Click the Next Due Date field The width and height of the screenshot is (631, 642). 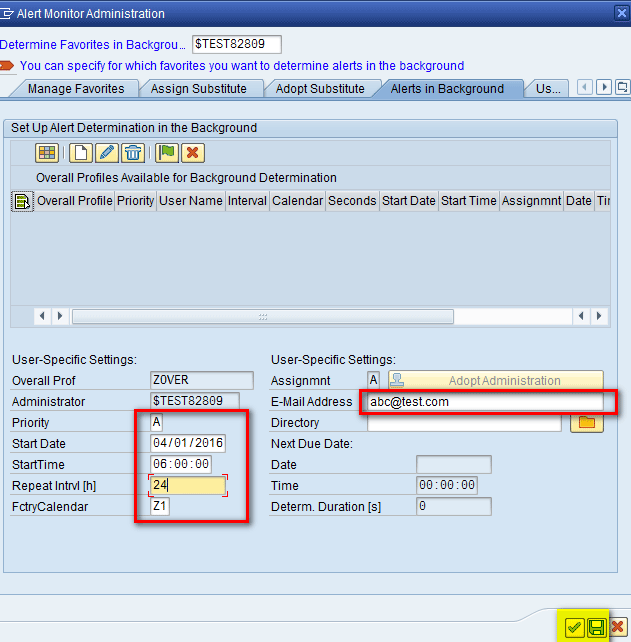tap(454, 464)
